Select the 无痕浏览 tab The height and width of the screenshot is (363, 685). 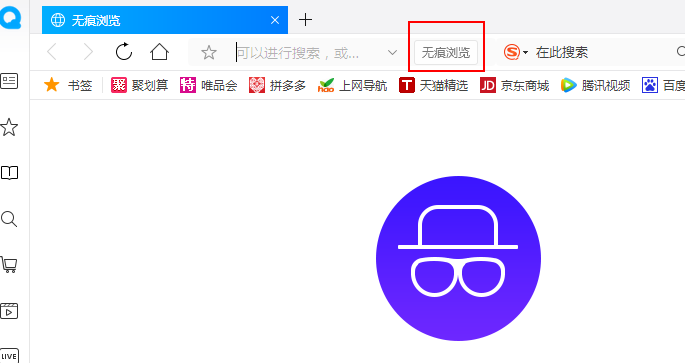tap(165, 20)
